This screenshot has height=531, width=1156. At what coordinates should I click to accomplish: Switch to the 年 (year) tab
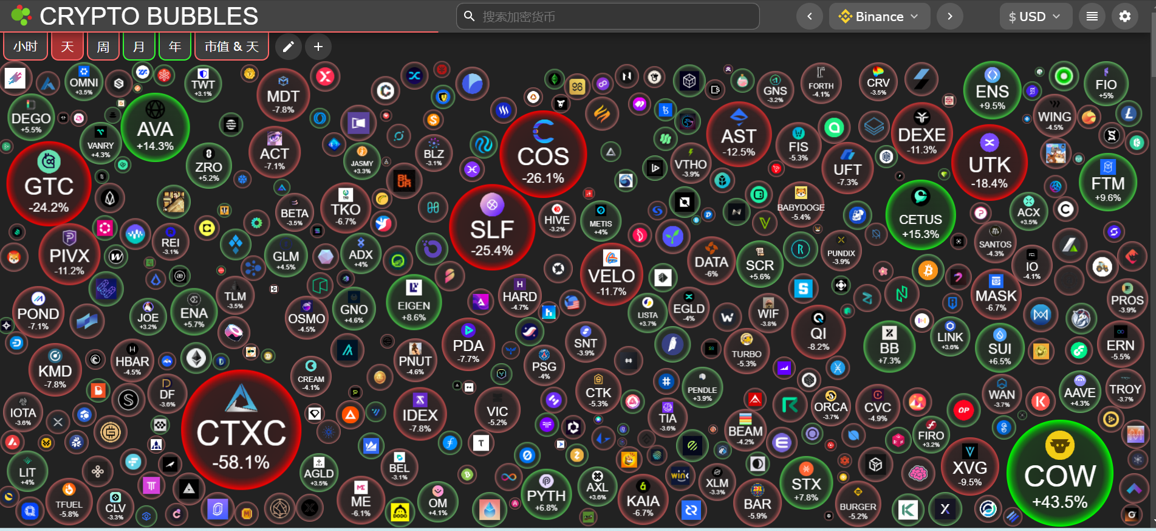[175, 46]
